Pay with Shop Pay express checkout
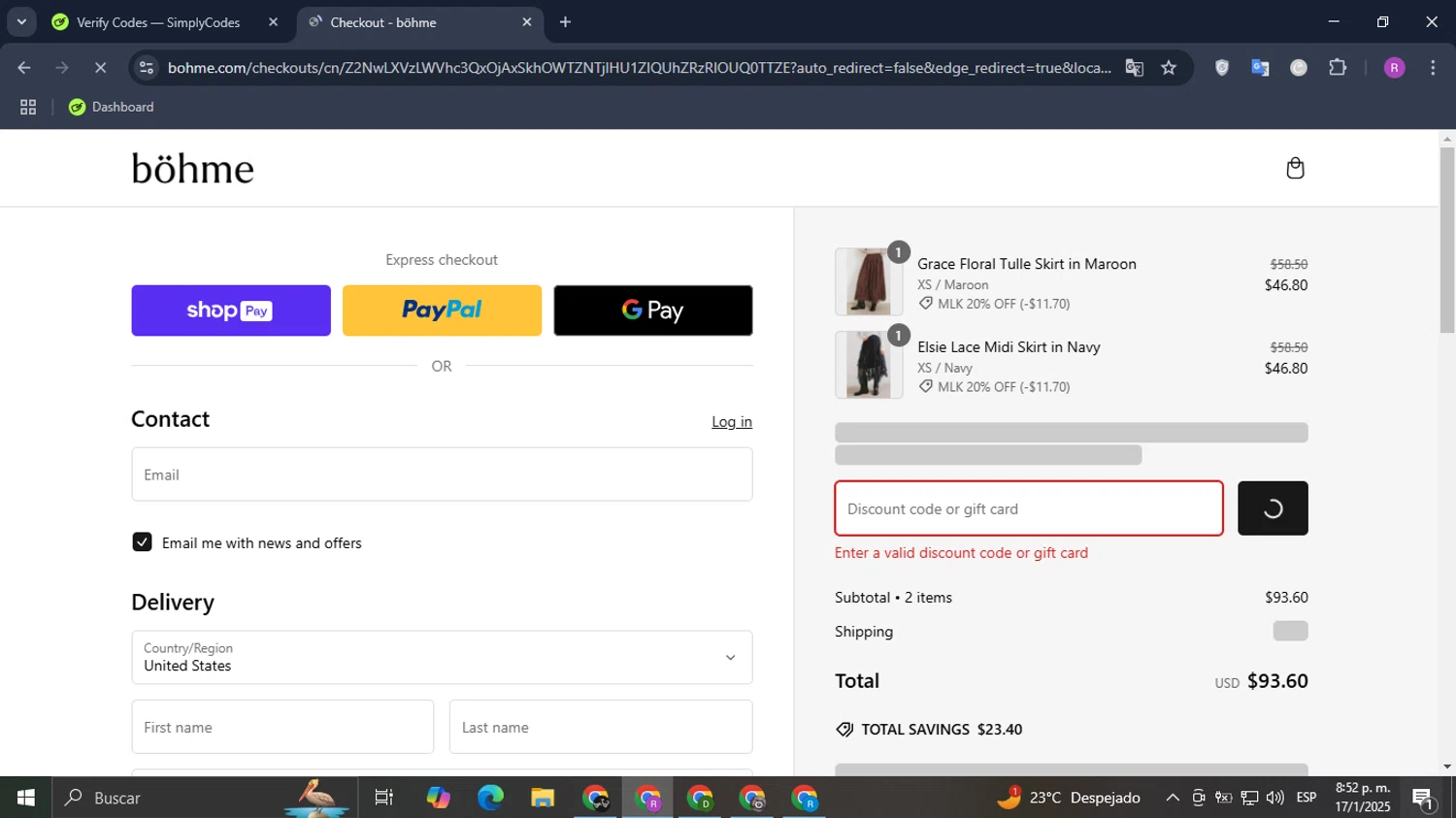Image resolution: width=1456 pixels, height=818 pixels. pyautogui.click(x=231, y=311)
